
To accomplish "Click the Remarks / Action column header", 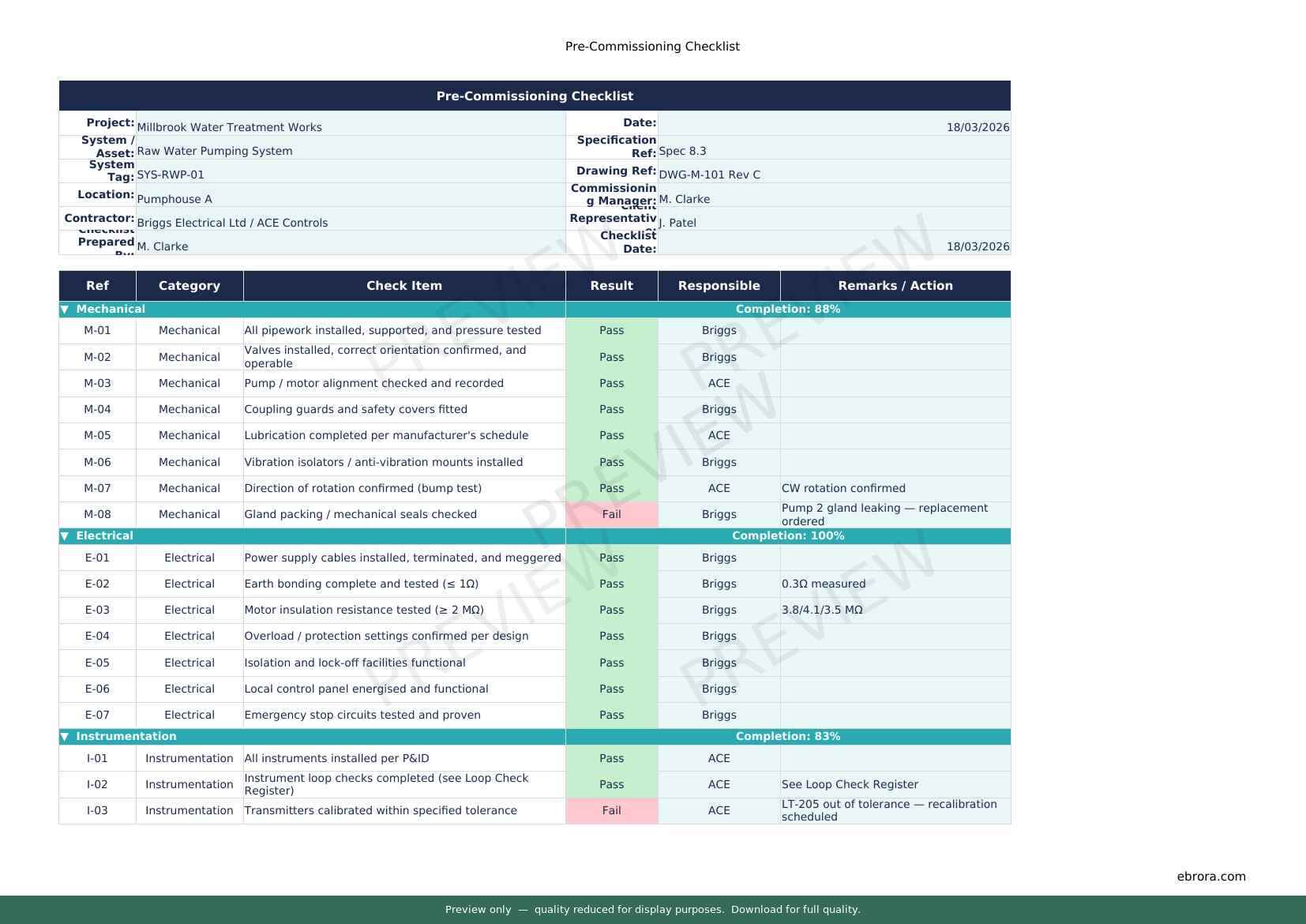I will tap(895, 286).
